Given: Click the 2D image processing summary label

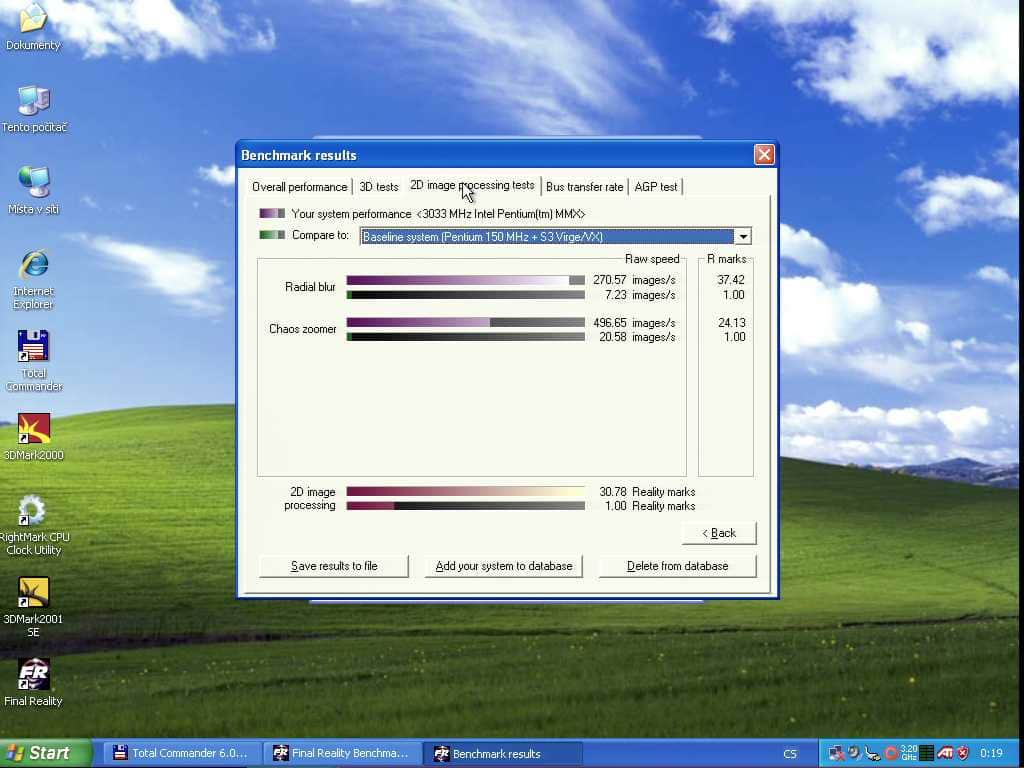Looking at the screenshot, I should pyautogui.click(x=312, y=499).
